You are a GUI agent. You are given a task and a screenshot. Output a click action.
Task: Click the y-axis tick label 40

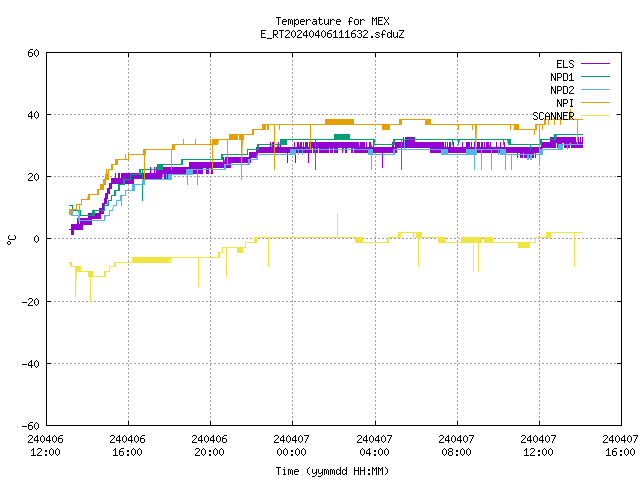(33, 115)
